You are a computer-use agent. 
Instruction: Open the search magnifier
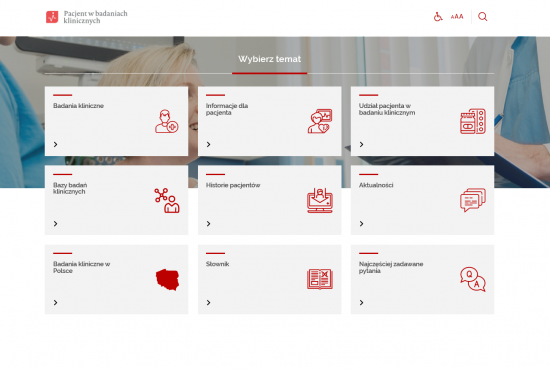[483, 16]
